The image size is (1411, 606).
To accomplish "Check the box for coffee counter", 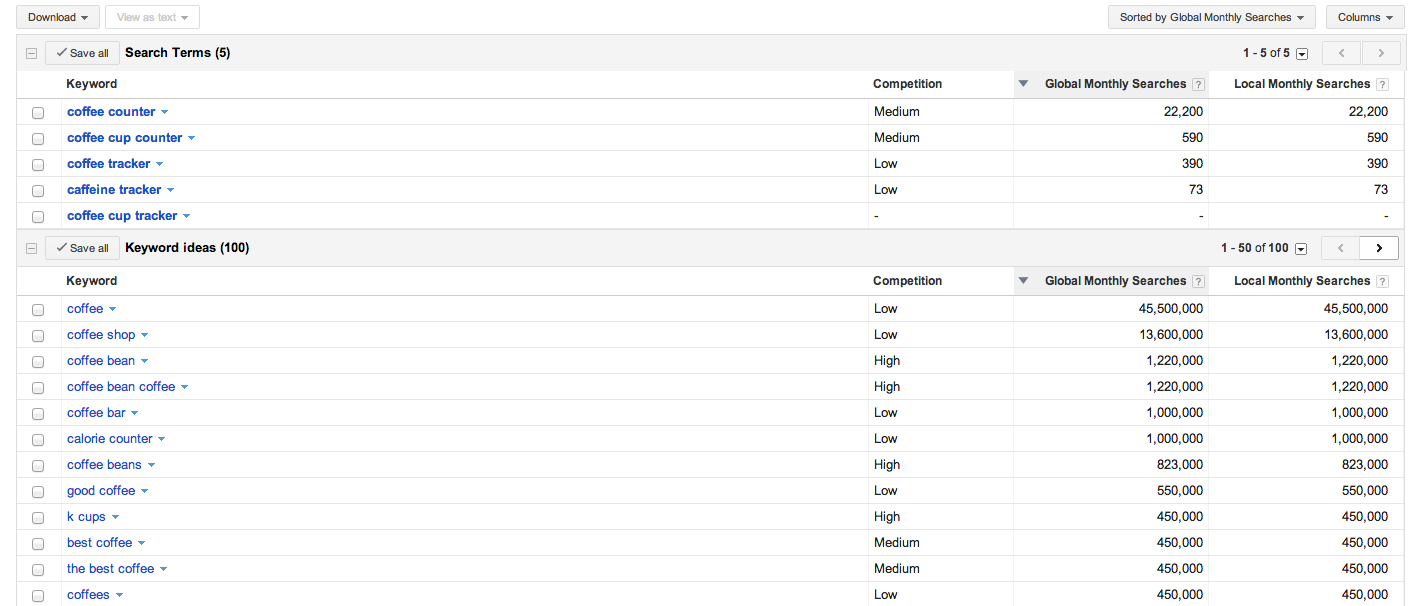I will point(38,113).
